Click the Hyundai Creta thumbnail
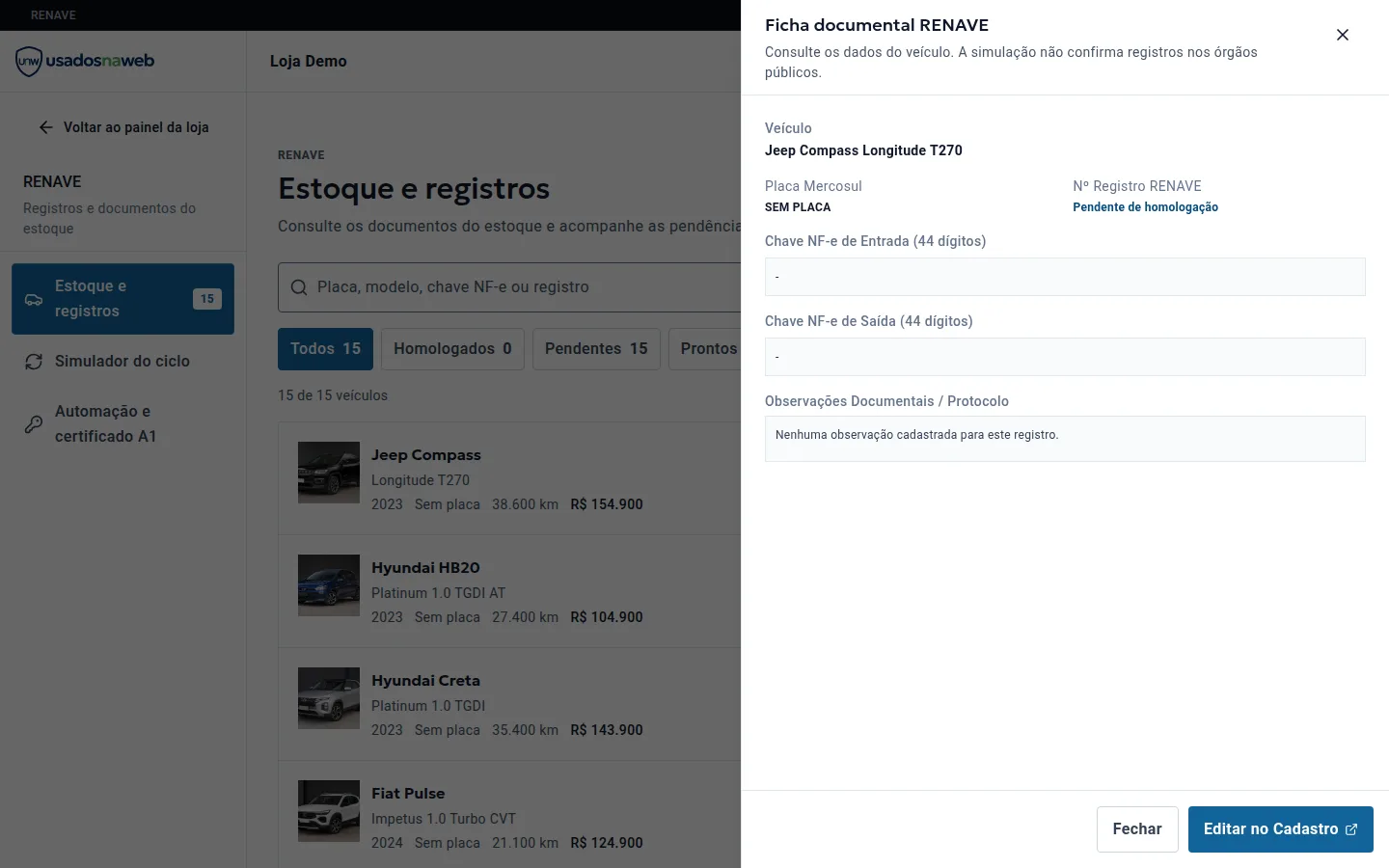 [329, 698]
